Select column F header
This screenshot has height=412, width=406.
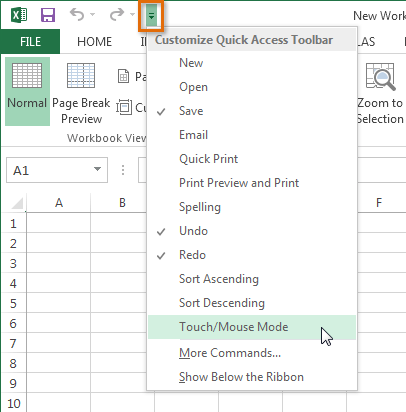379,203
